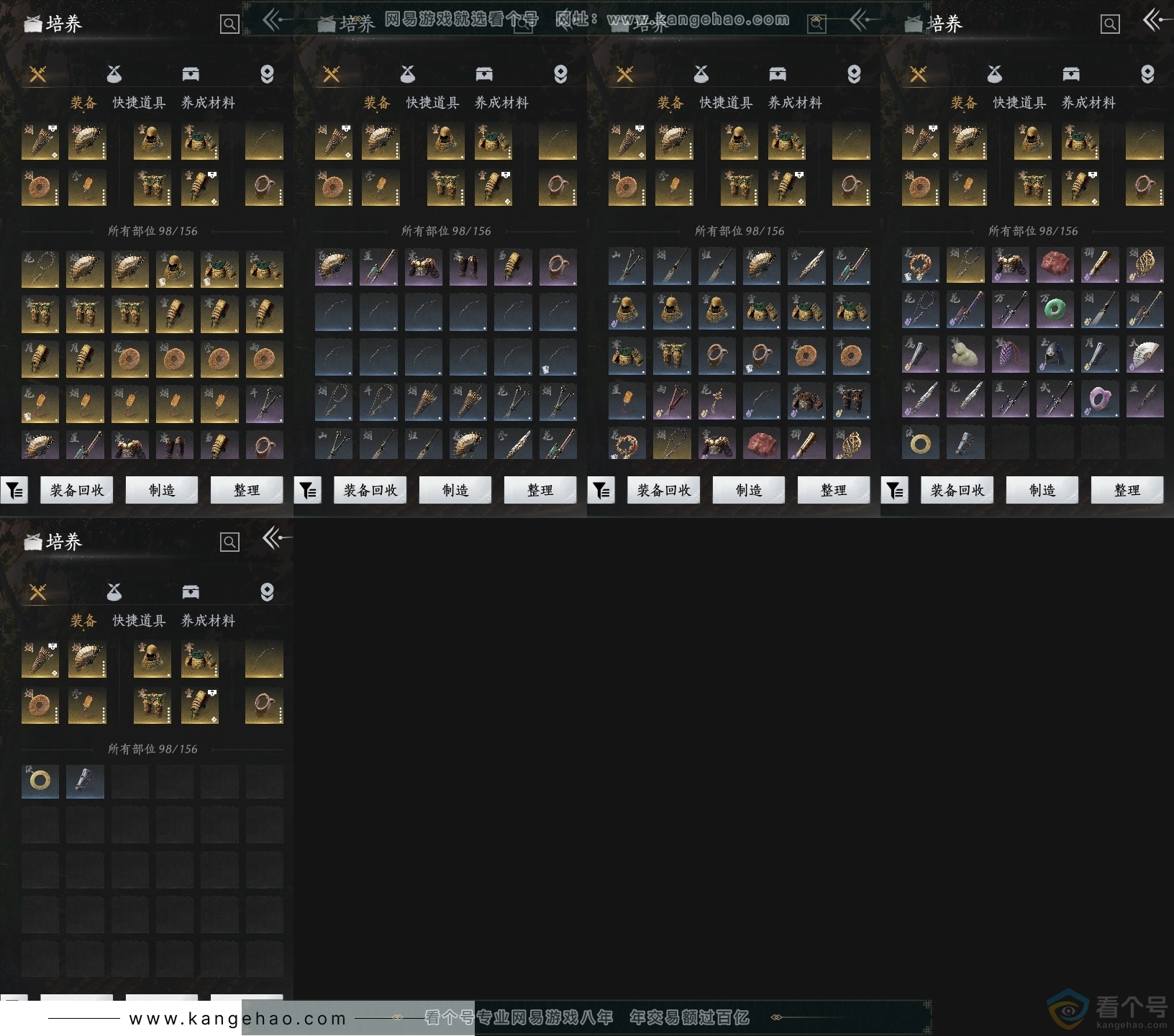This screenshot has width=1174, height=1036.
Task: Select chest category icon in top-left panel
Action: [x=191, y=73]
